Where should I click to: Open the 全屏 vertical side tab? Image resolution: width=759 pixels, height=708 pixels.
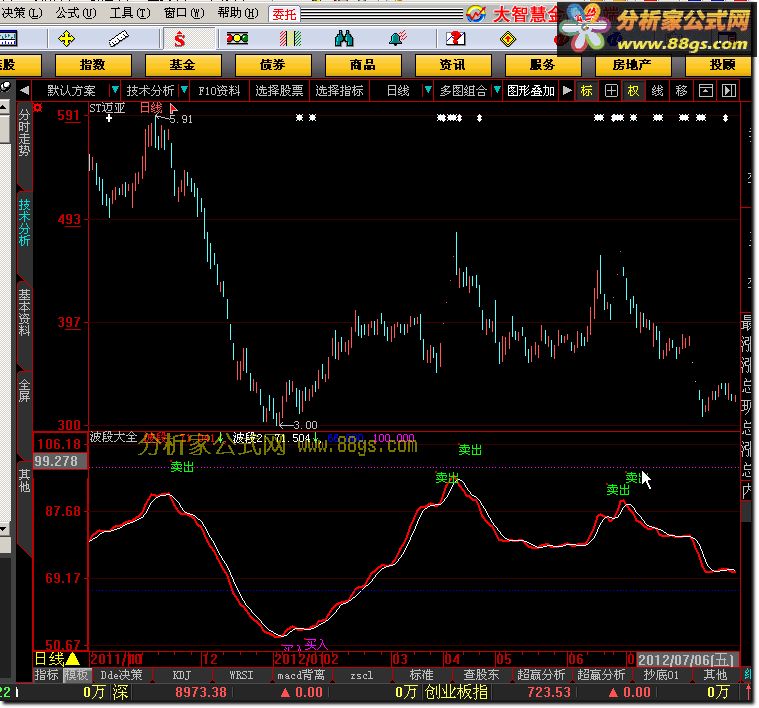(x=24, y=391)
